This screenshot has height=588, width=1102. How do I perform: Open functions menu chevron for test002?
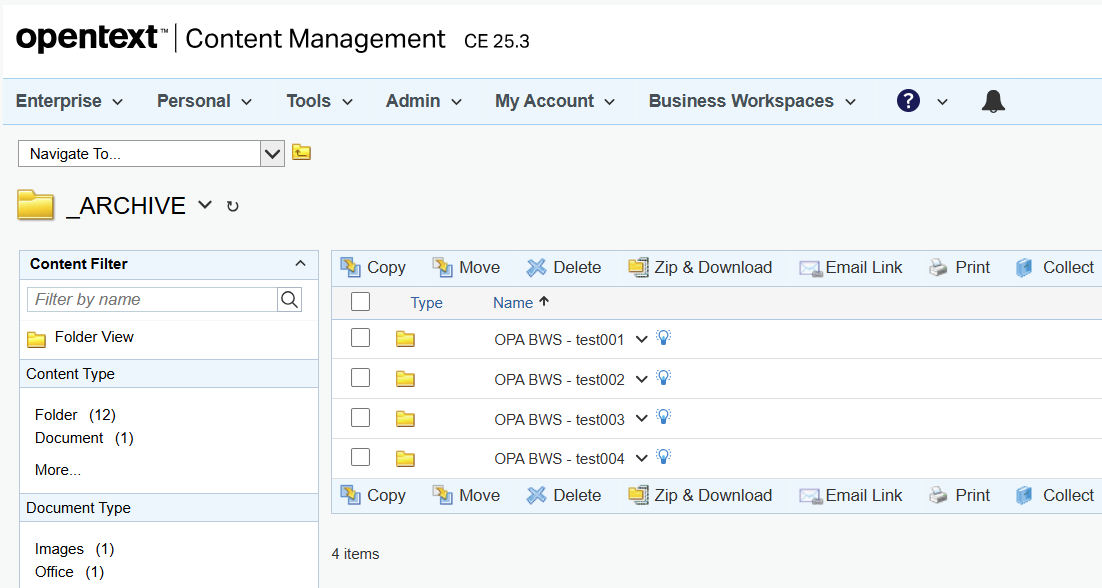[641, 379]
